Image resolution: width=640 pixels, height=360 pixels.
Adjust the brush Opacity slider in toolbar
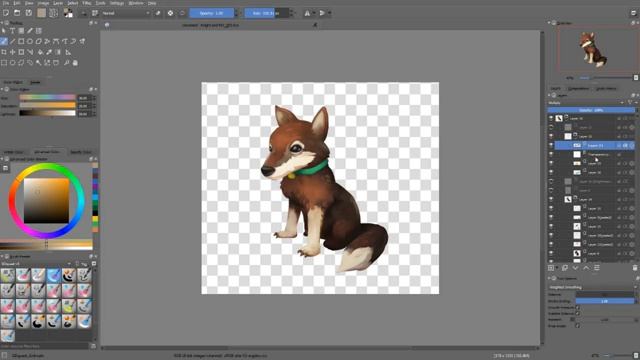211,13
